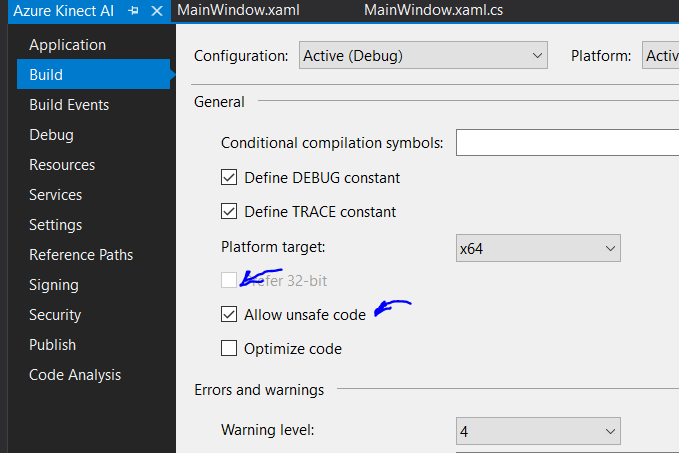The height and width of the screenshot is (453, 679).
Task: Disable Allow unsafe code checkbox
Action: click(x=229, y=315)
